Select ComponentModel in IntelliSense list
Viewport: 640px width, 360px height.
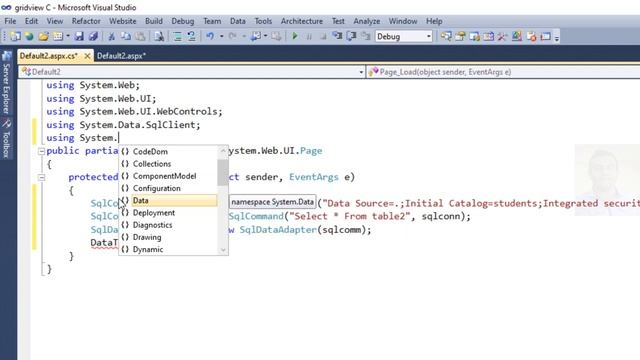168,176
